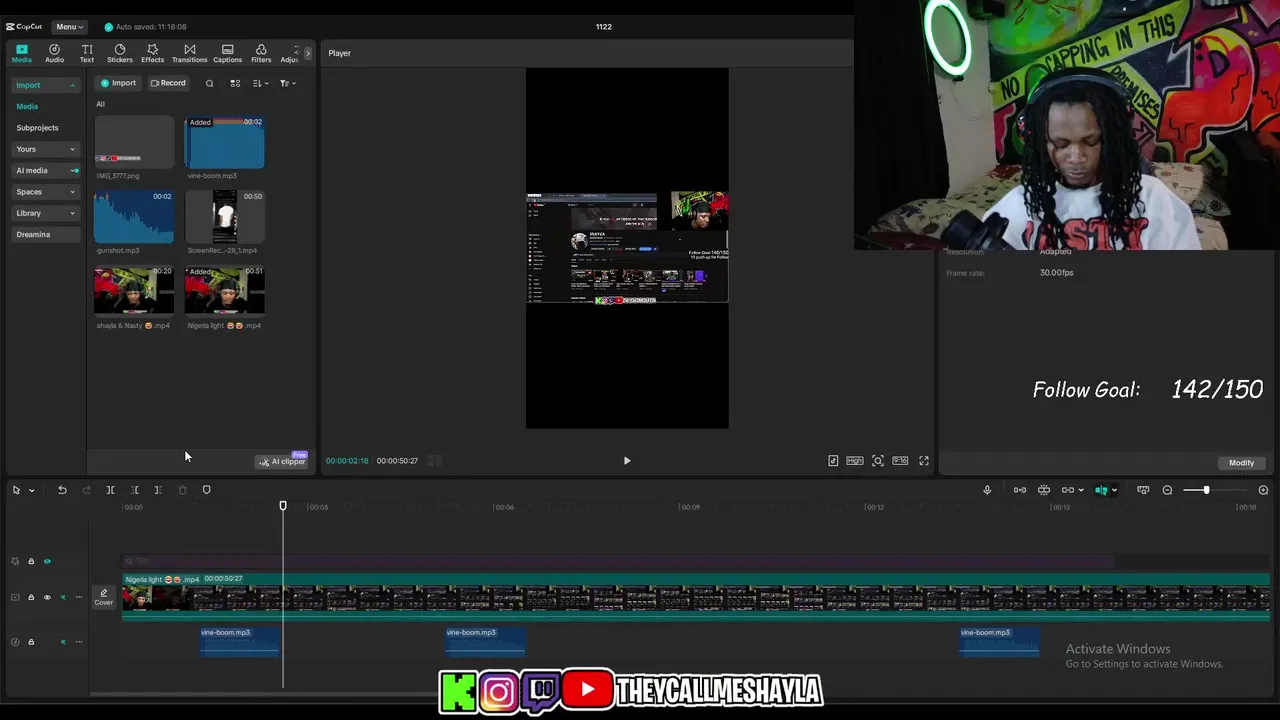Open the Filters tab
The image size is (1280, 720).
(x=261, y=53)
